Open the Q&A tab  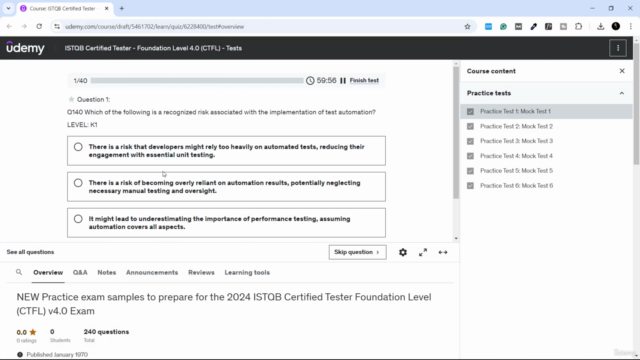(80, 272)
